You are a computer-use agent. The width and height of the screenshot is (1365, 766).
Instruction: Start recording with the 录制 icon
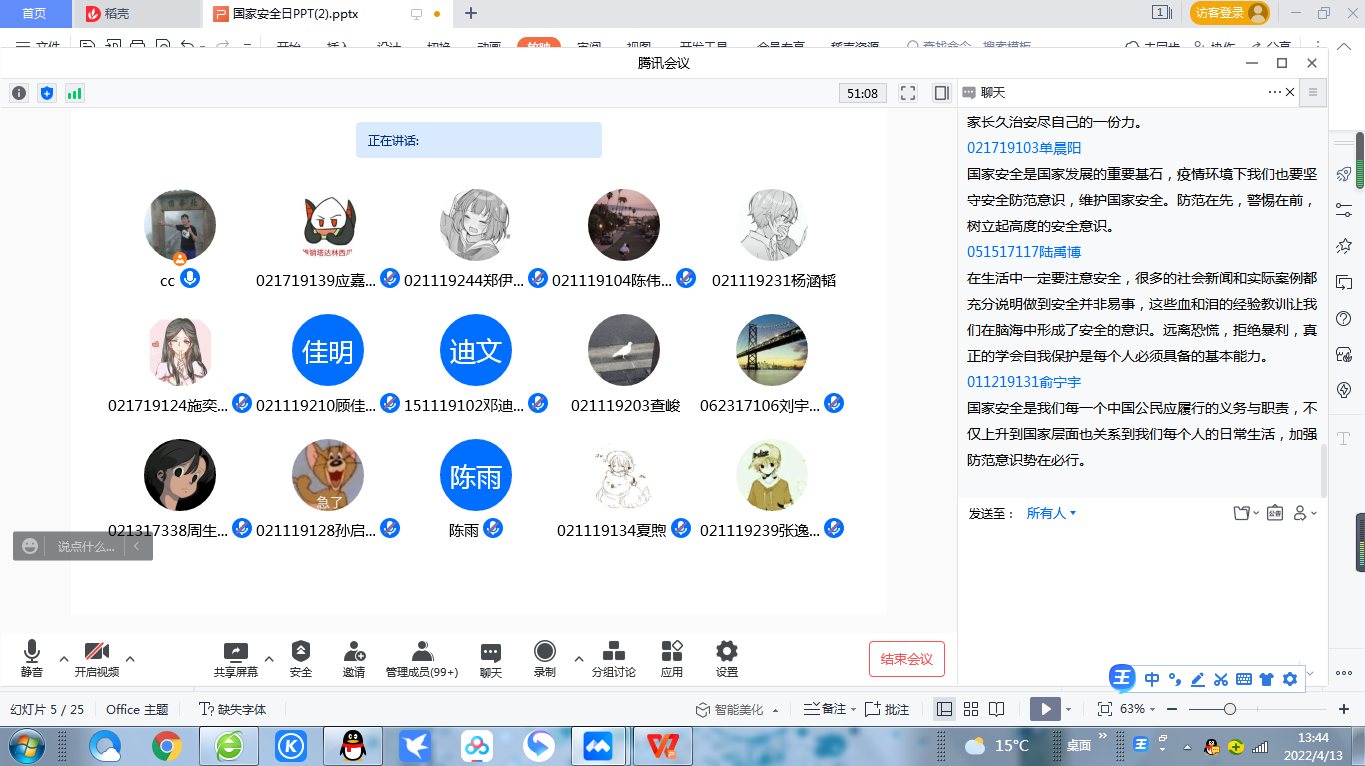(x=544, y=658)
